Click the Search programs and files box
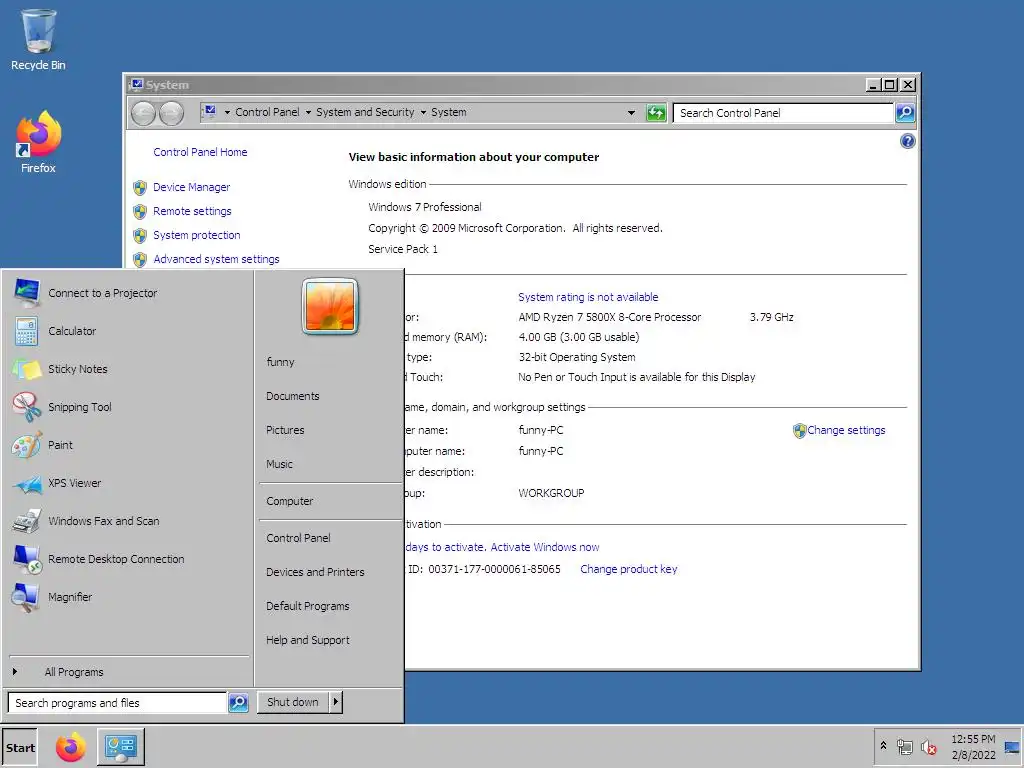Image resolution: width=1024 pixels, height=768 pixels. (x=118, y=703)
